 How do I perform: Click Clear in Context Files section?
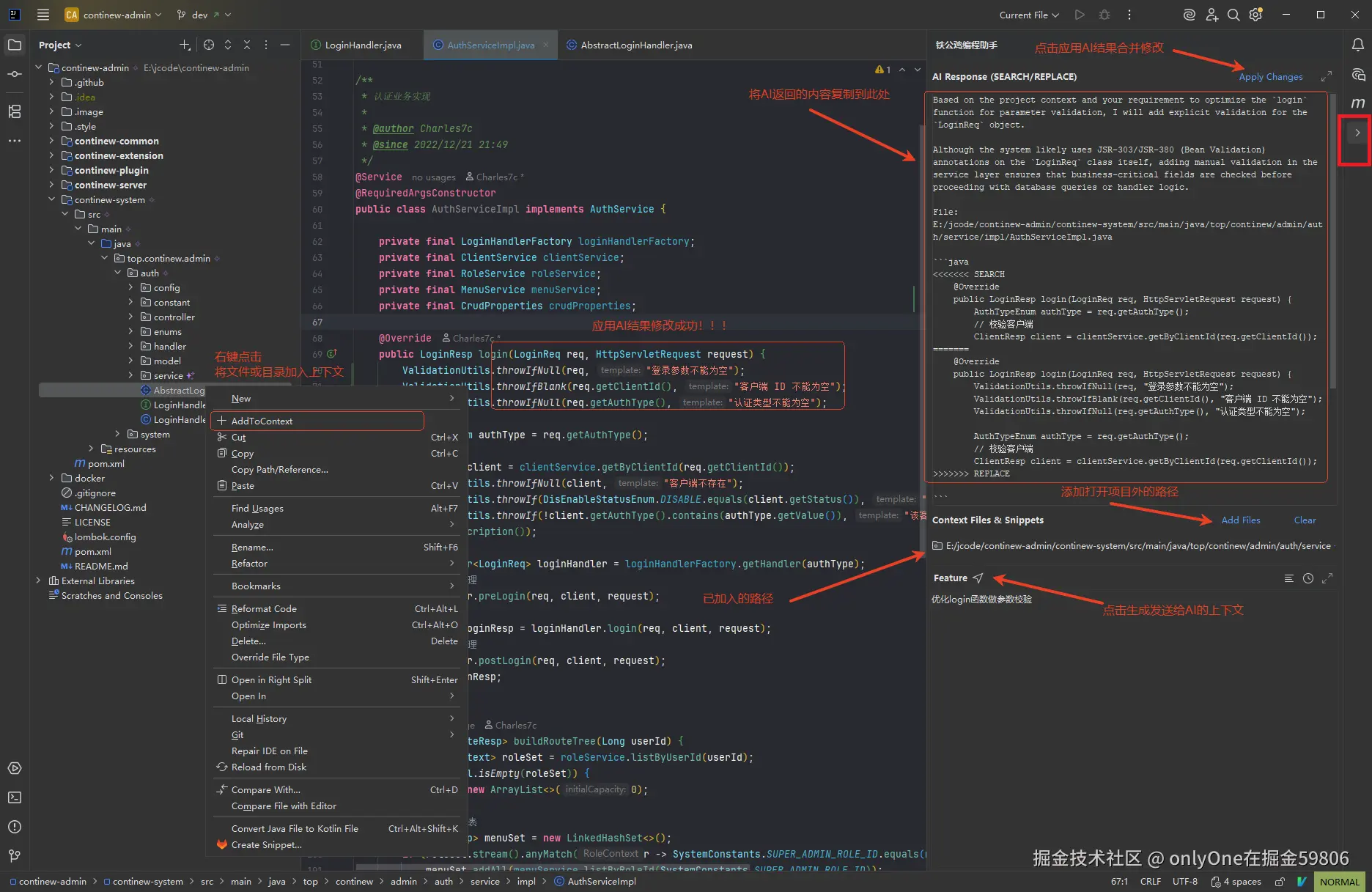[x=1305, y=520]
